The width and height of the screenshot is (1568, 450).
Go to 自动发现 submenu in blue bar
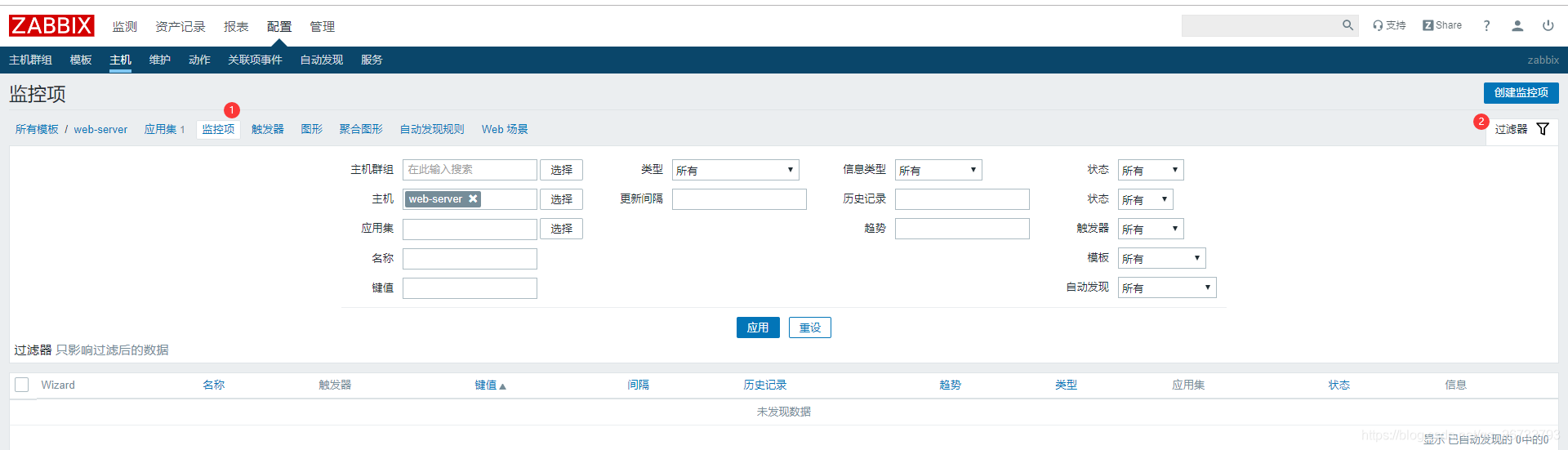tap(321, 60)
